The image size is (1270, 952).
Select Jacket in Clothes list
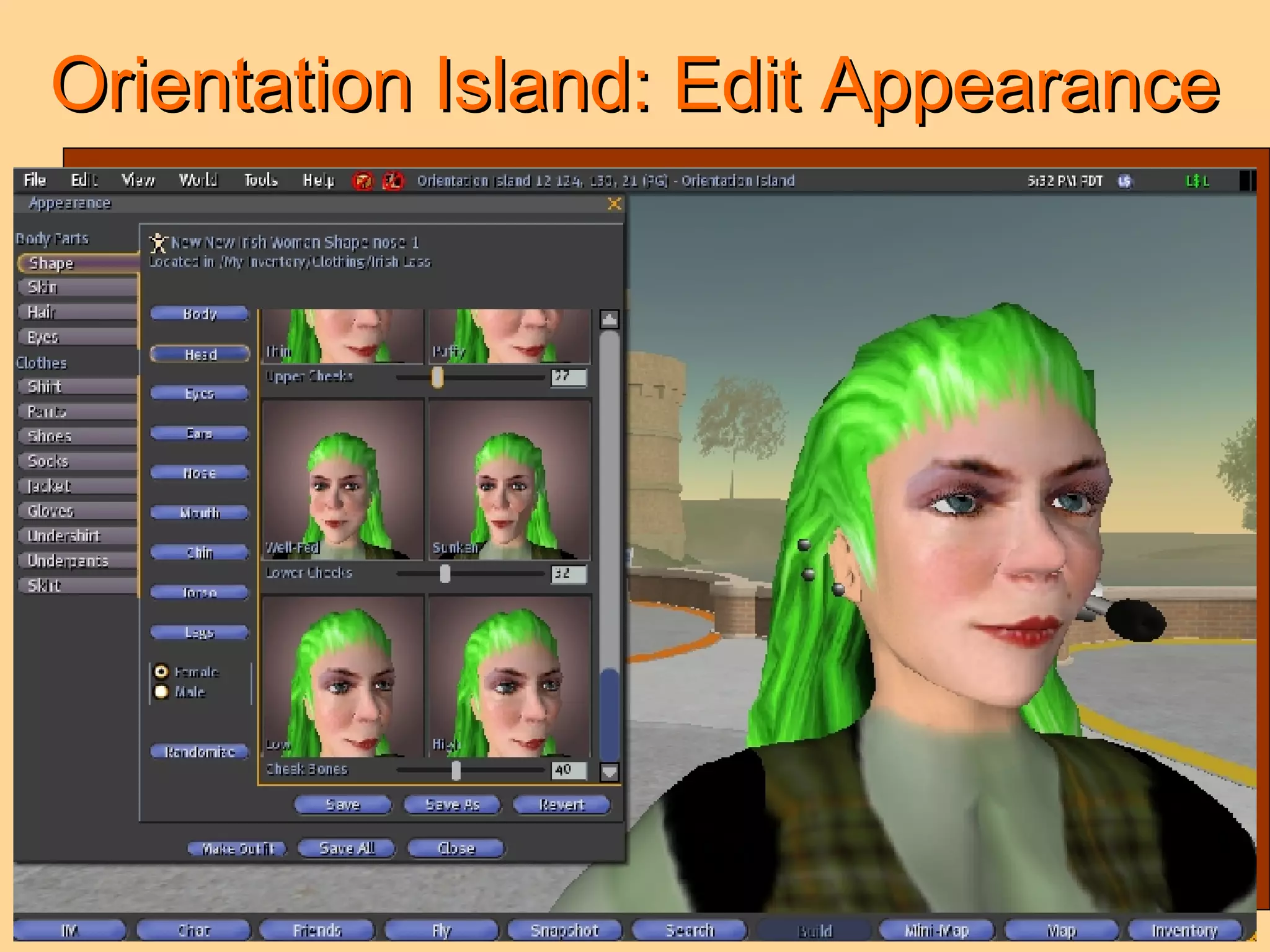(78, 486)
